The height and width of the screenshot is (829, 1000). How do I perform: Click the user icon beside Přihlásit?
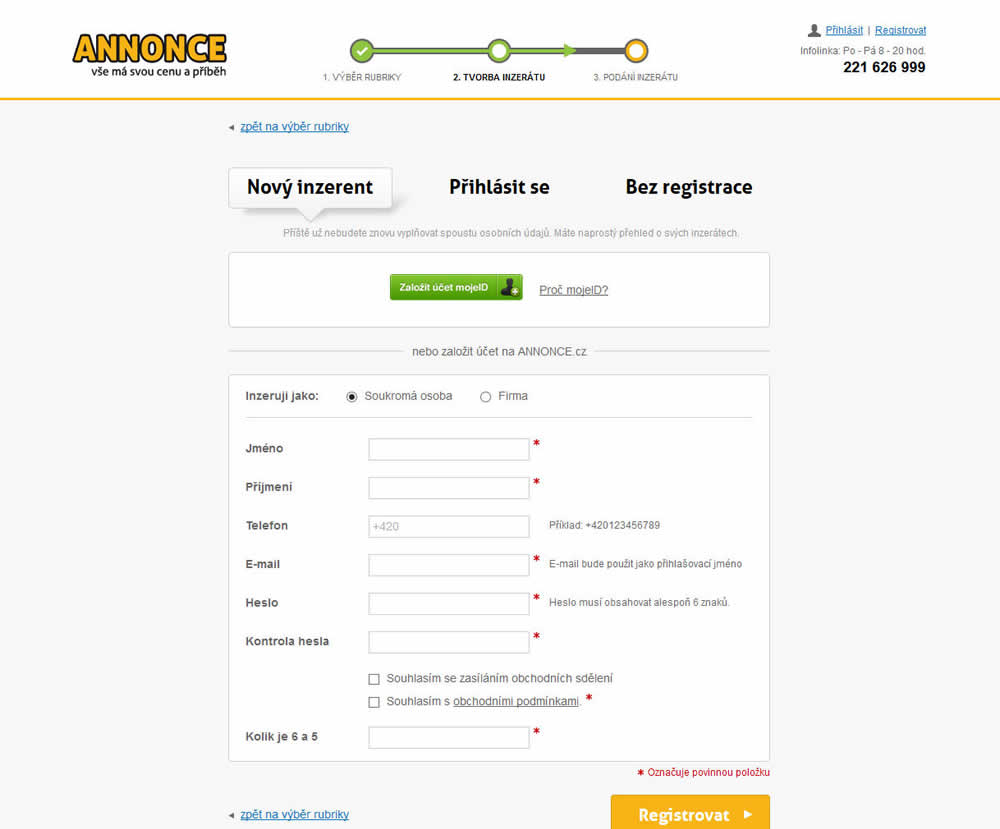tap(814, 30)
